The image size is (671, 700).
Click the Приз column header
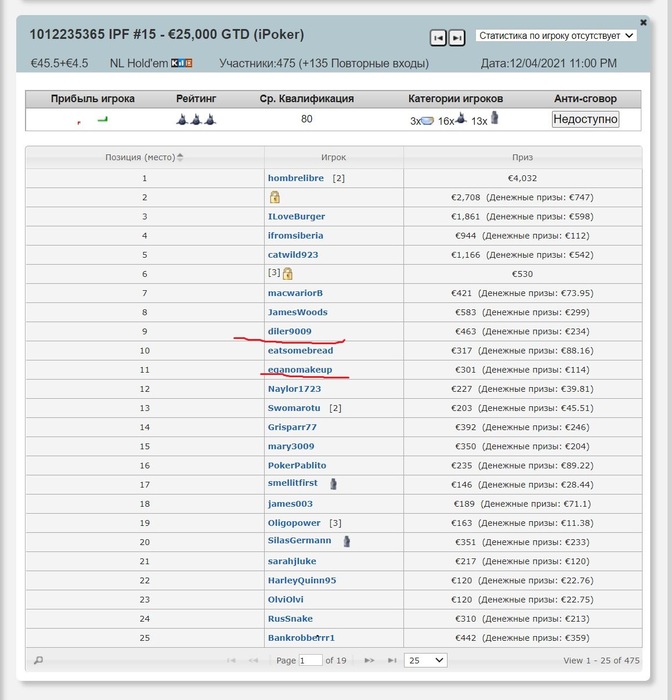[522, 157]
